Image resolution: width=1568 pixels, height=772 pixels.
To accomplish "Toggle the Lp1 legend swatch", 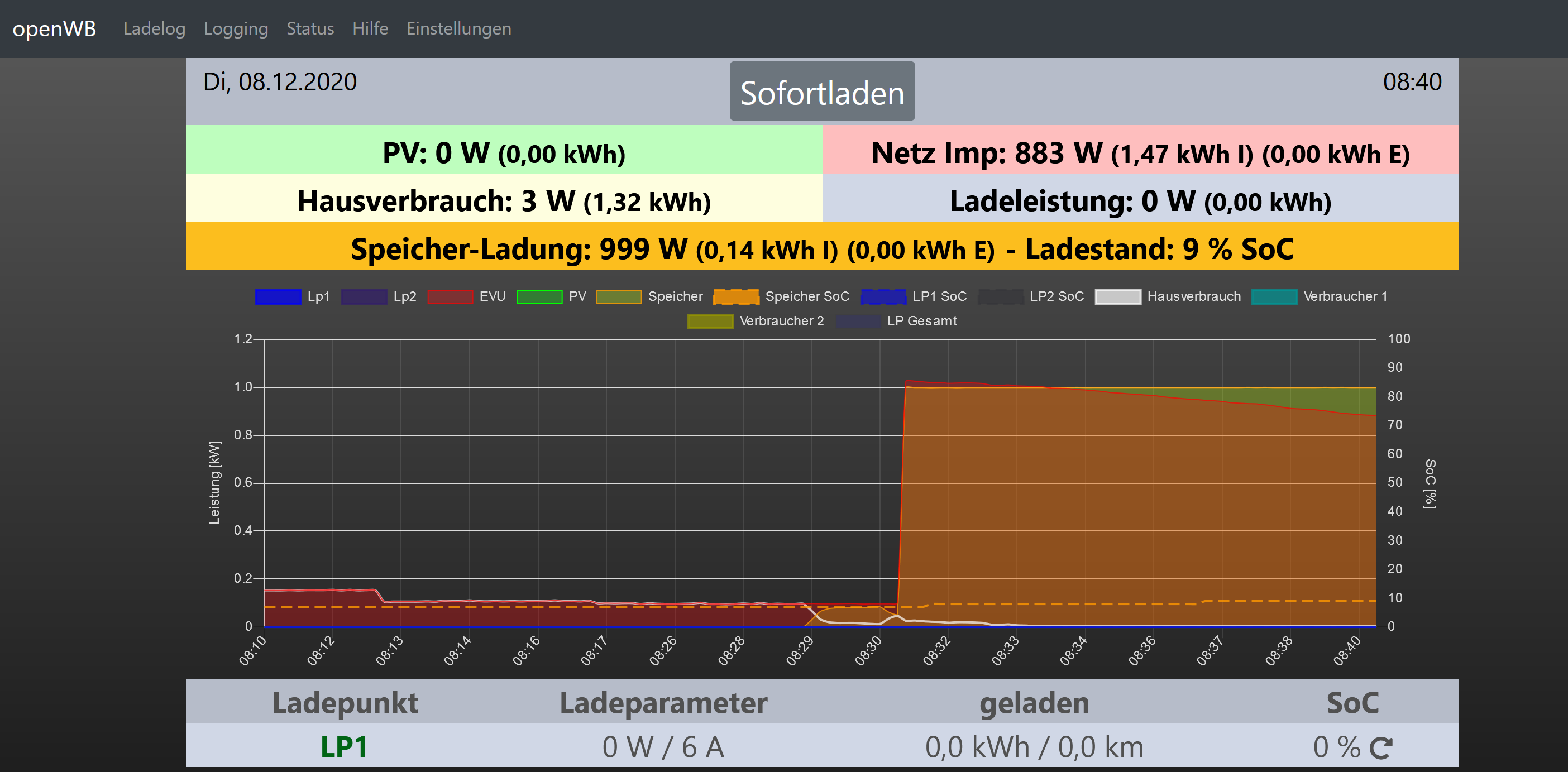I will [278, 297].
